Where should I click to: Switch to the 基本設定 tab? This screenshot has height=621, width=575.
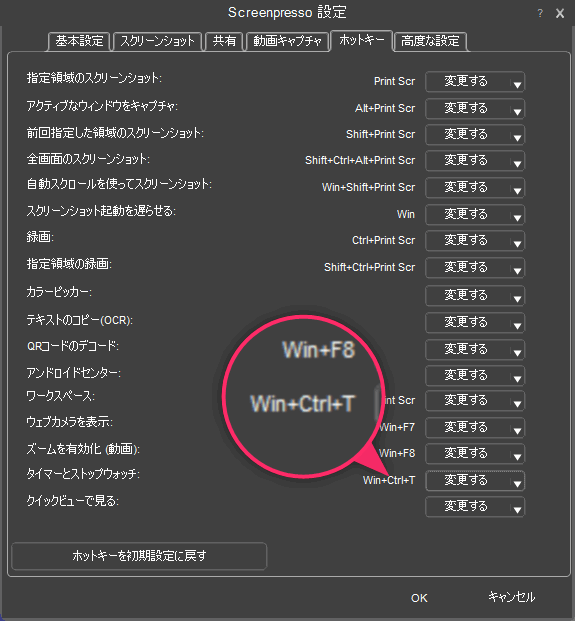pos(79,41)
